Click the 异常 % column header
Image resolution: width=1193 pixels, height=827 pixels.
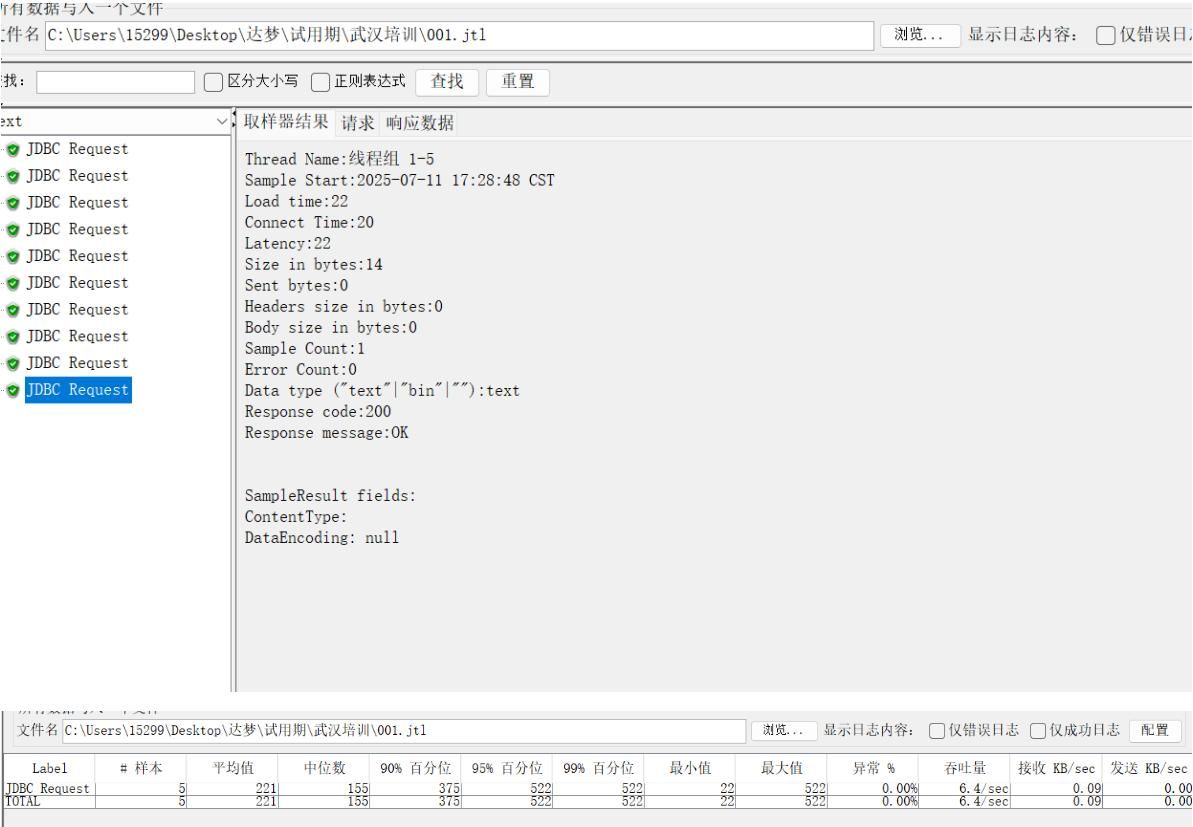[873, 768]
